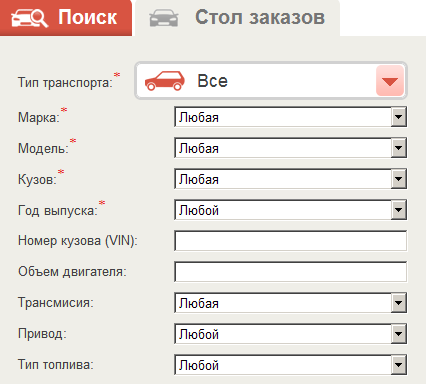This screenshot has width=426, height=384.
Task: Expand the Модель dropdown arrow
Action: click(399, 148)
